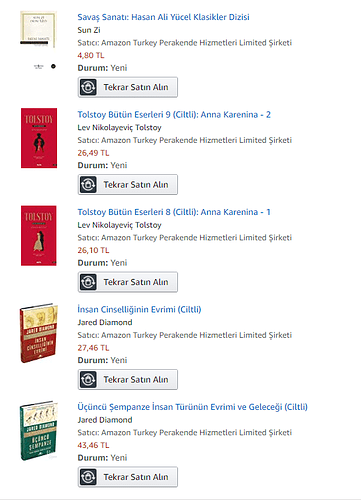Screen dimensions: 361x500
Task: View the İnsan Cinselliğinin Evrimi cover image
Action: pos(39,333)
